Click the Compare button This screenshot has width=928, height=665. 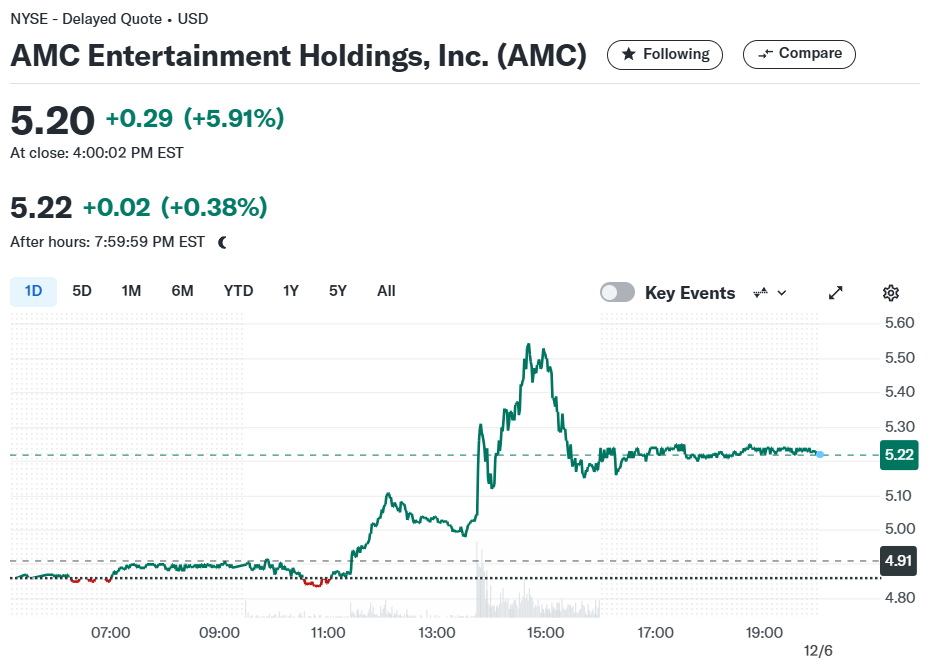click(799, 54)
